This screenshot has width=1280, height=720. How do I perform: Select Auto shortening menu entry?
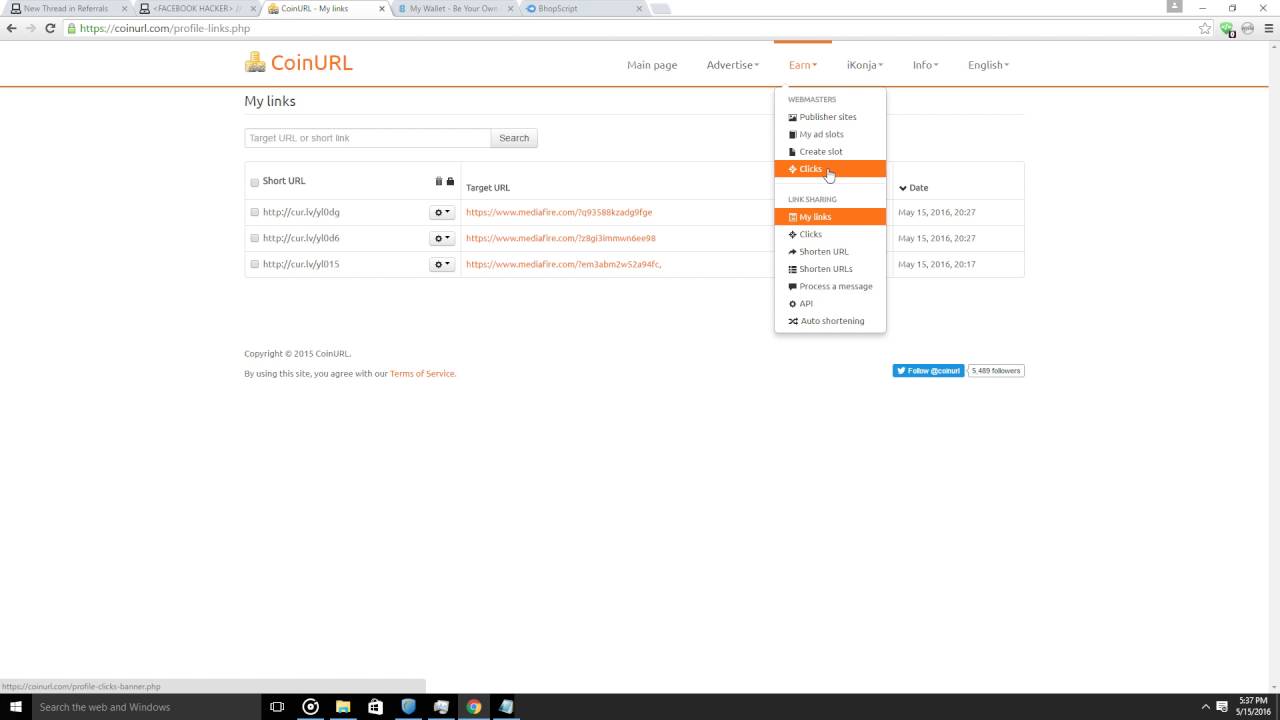pos(830,321)
